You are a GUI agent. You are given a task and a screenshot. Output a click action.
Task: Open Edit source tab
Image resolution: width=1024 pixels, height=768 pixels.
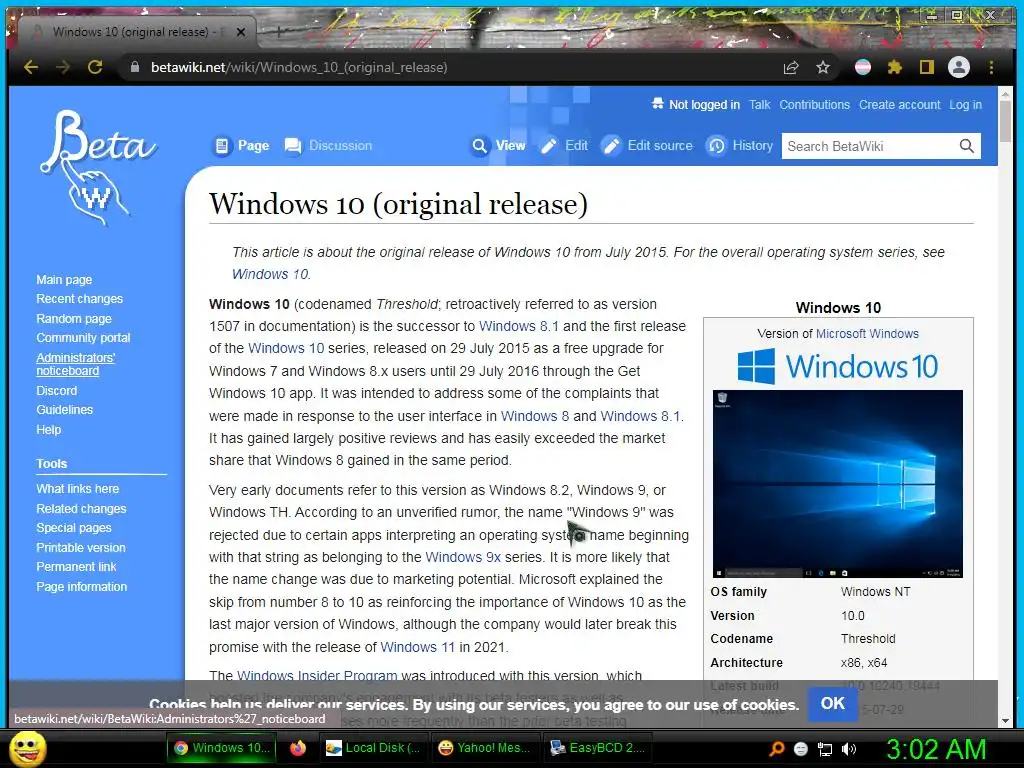point(647,146)
